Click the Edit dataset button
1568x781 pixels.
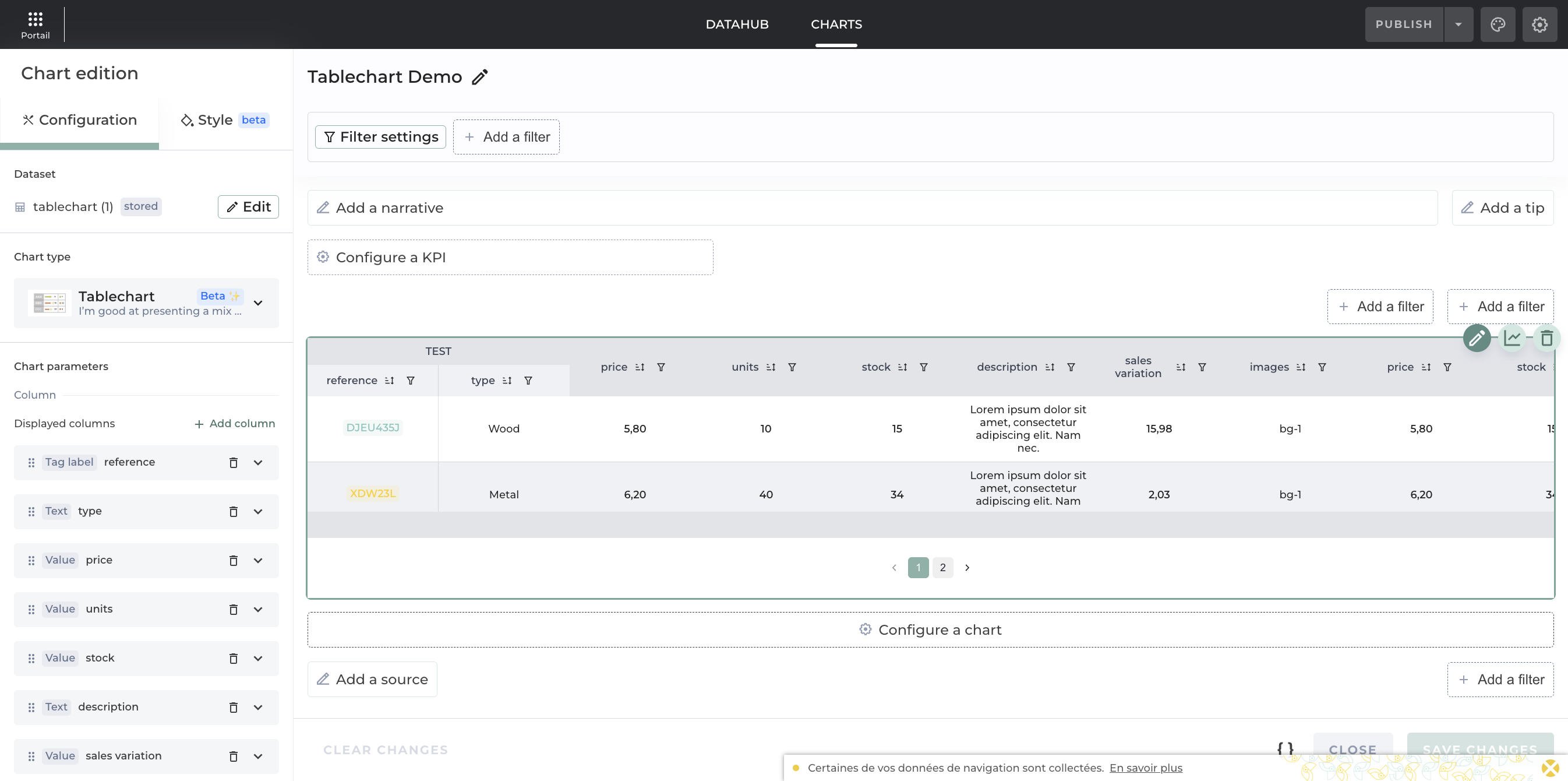(248, 207)
